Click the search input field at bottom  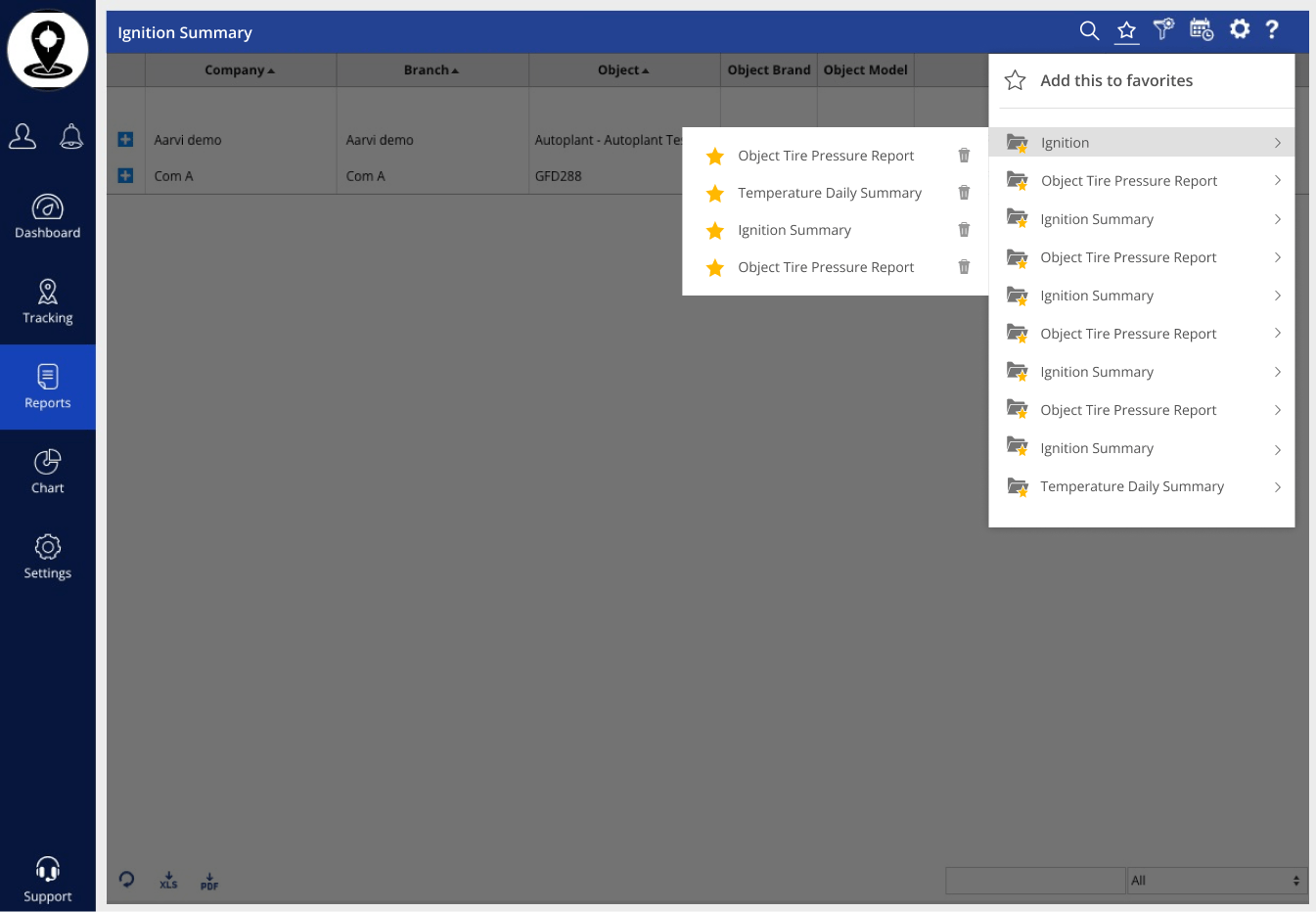tap(1035, 881)
